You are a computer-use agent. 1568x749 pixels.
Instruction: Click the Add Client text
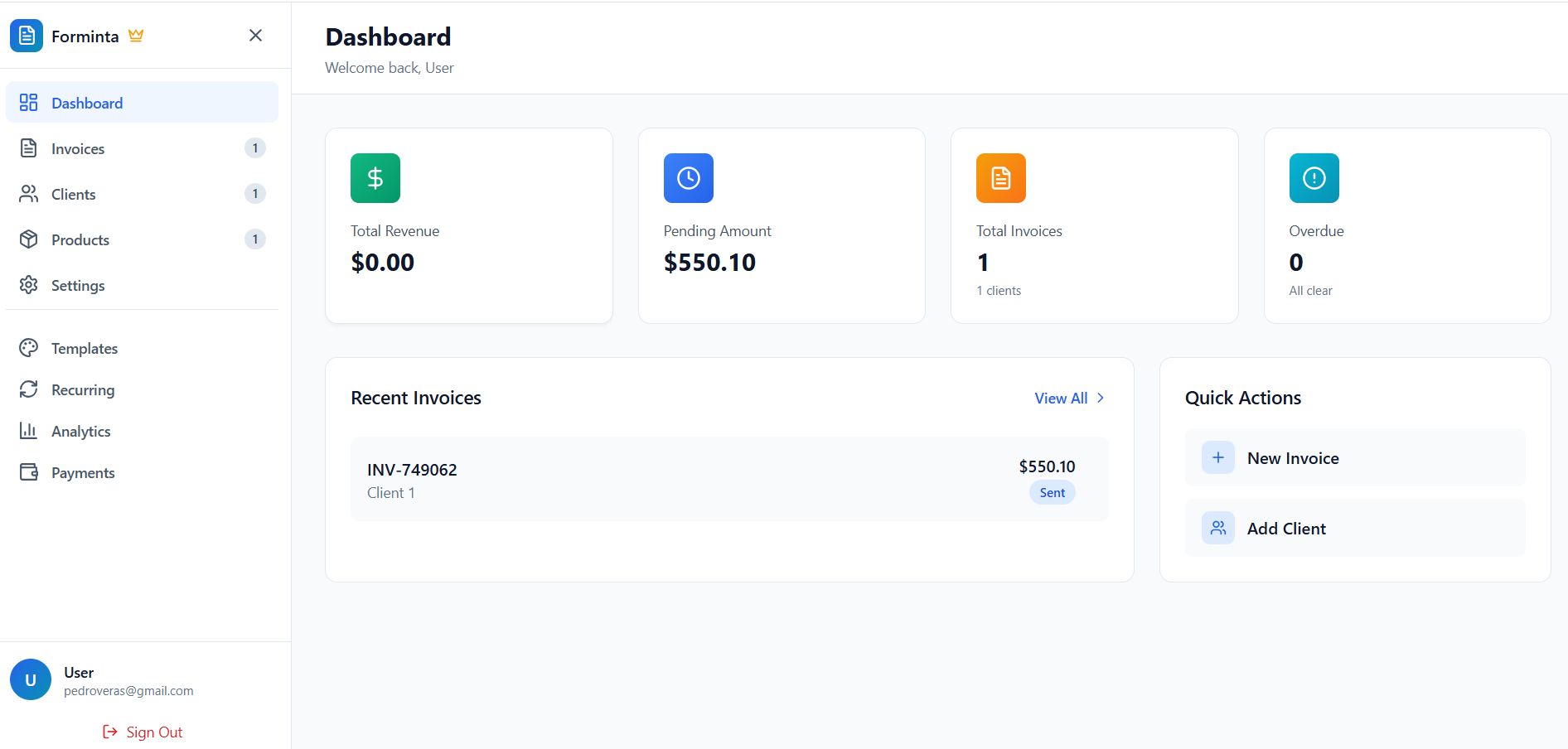tap(1286, 529)
